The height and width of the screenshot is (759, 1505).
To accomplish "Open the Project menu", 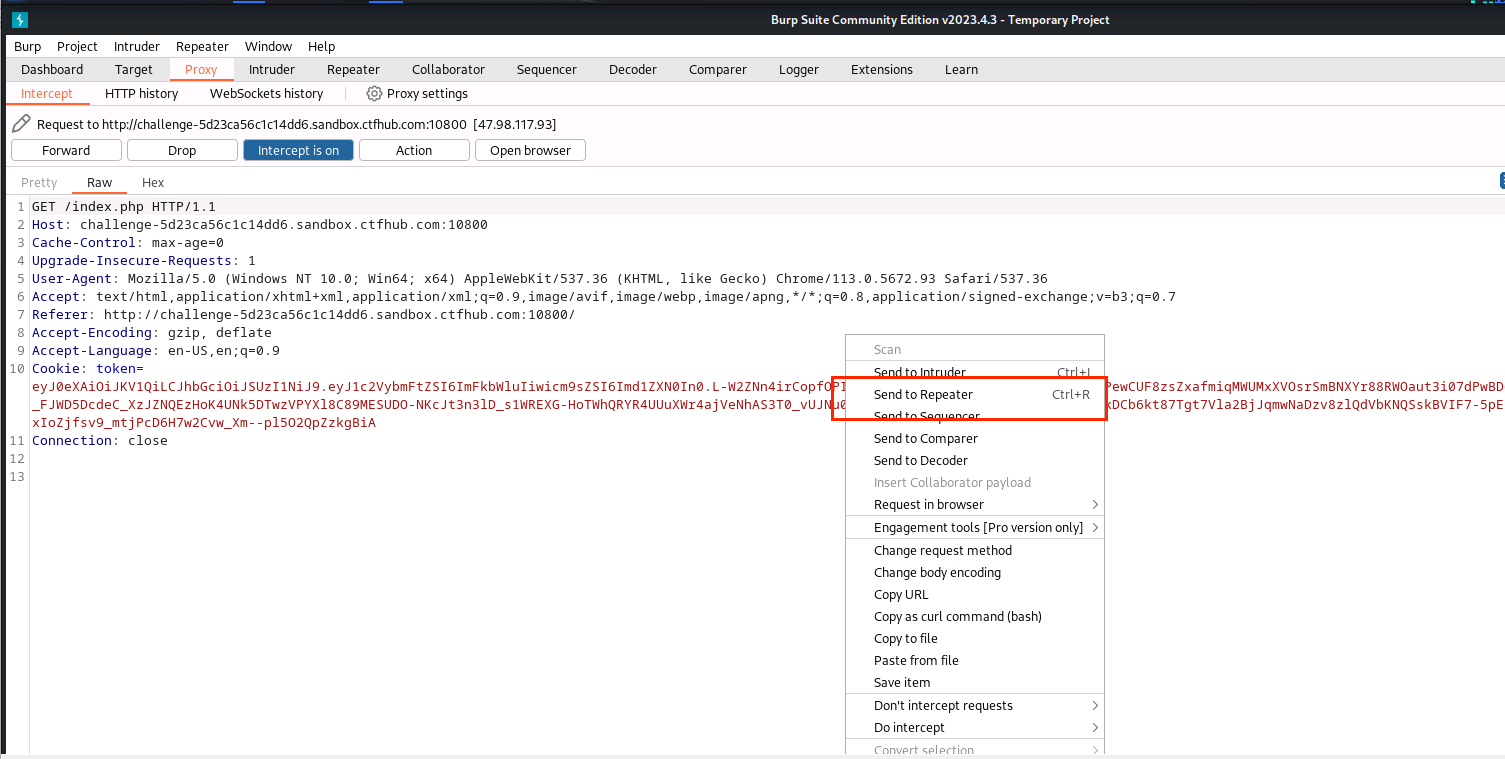I will point(77,46).
